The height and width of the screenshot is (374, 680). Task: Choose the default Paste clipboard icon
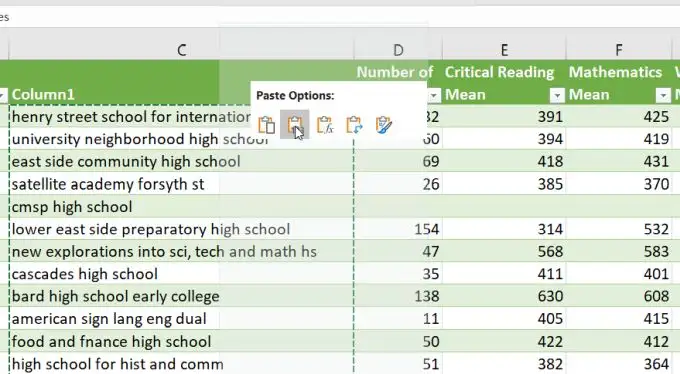(266, 125)
